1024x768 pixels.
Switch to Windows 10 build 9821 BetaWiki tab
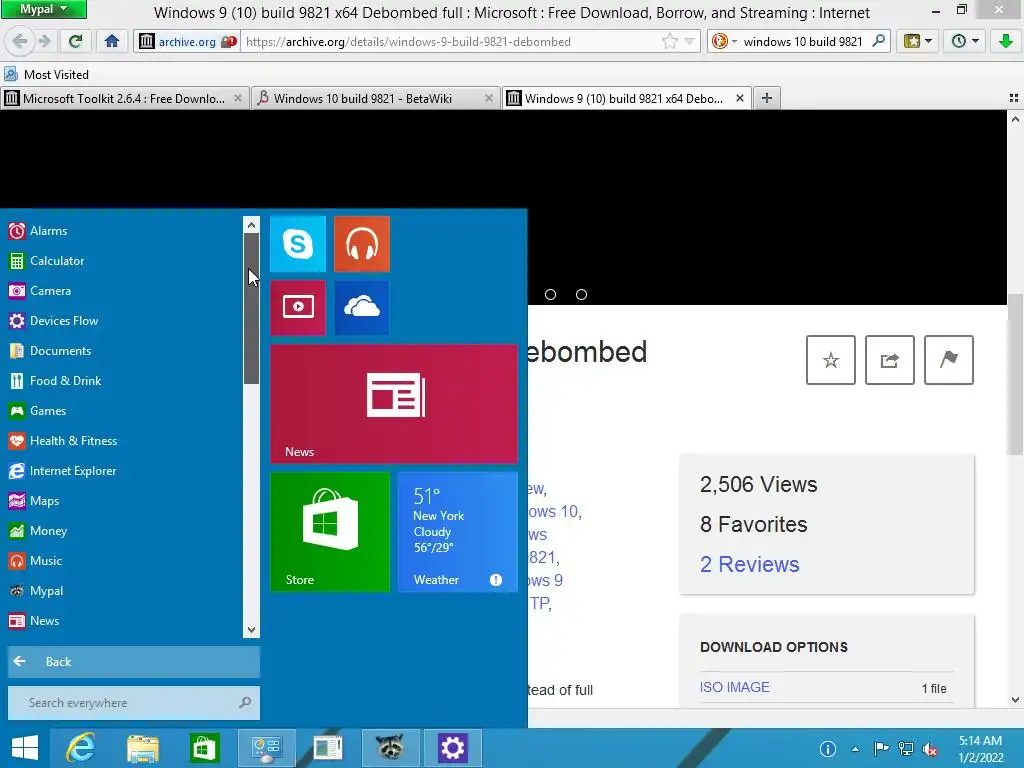click(x=362, y=99)
